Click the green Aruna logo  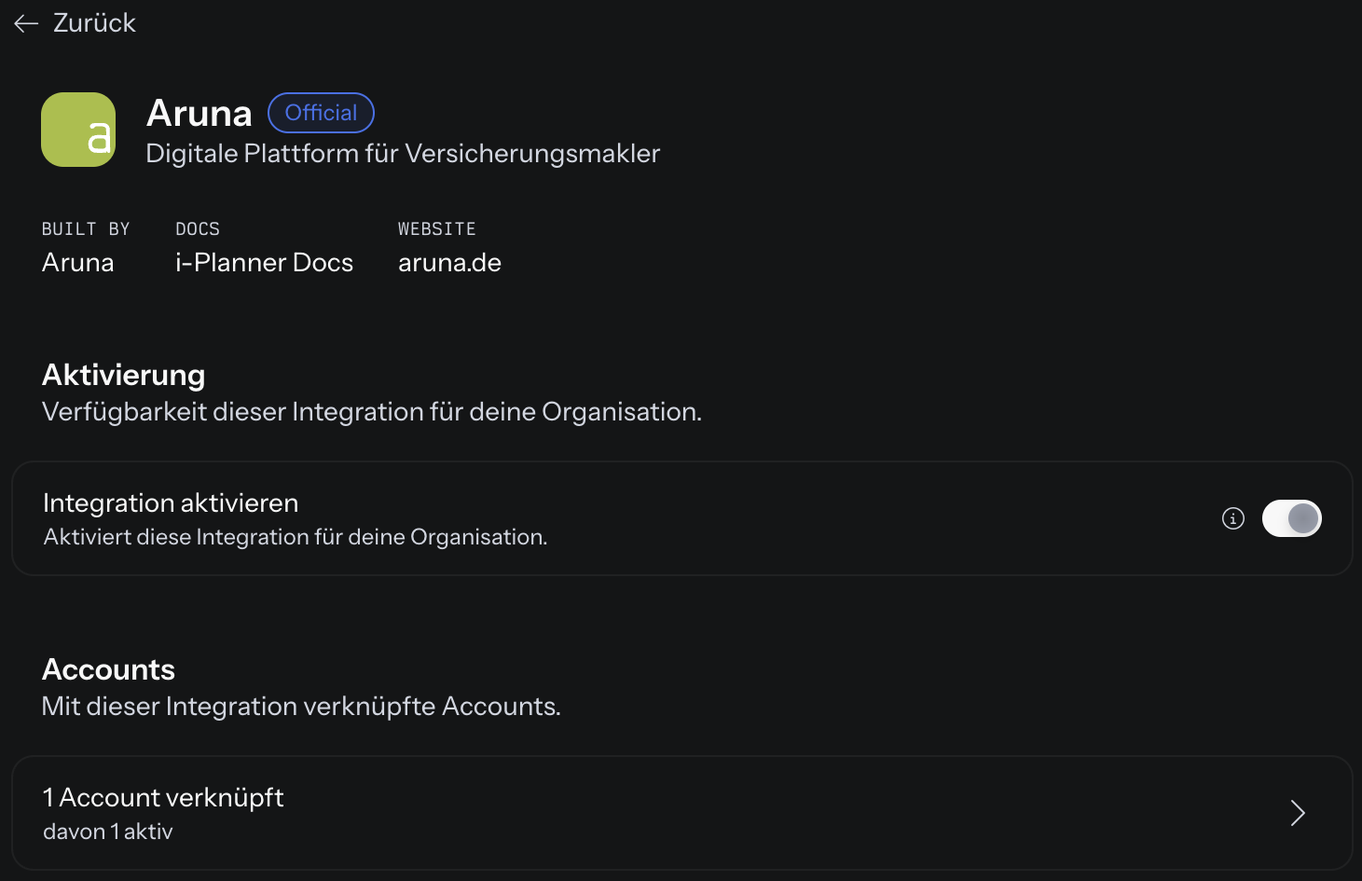click(78, 130)
